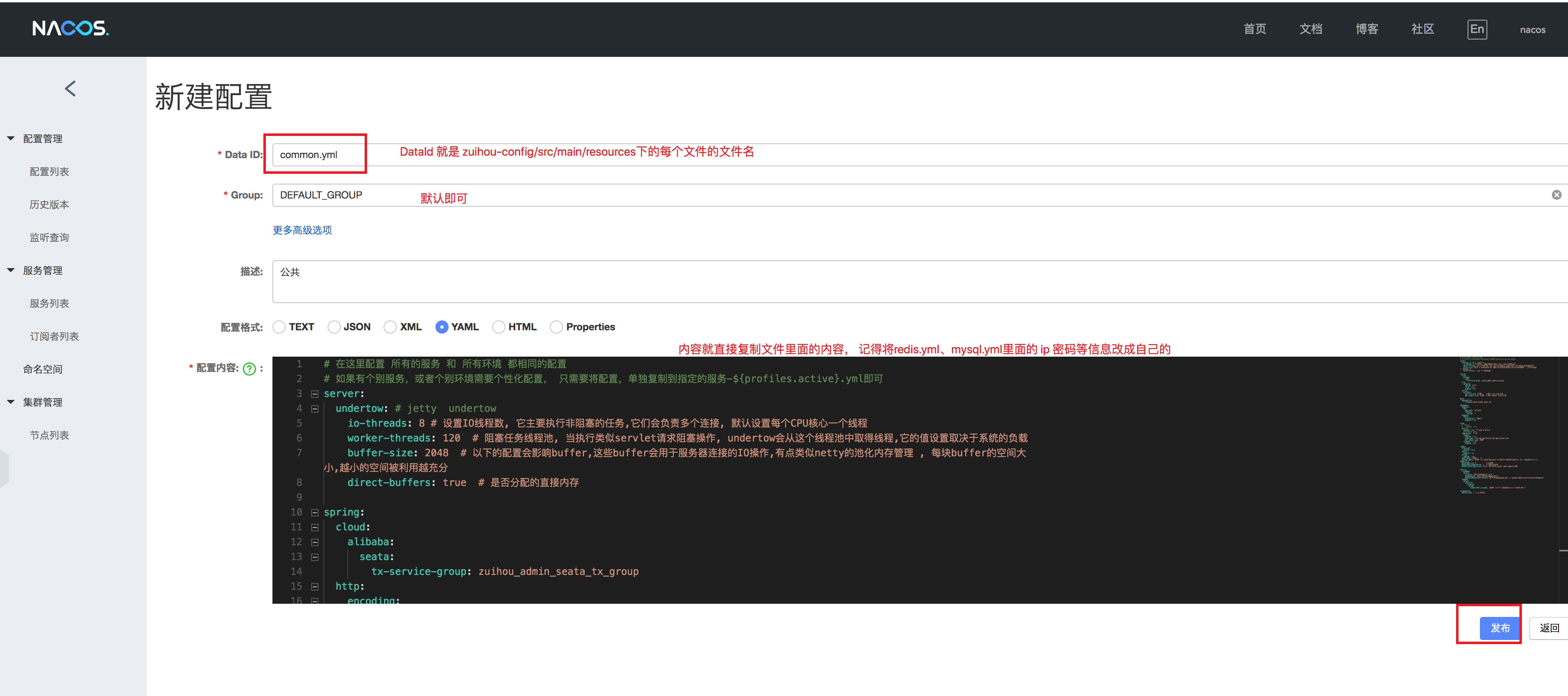Select the YAML format radio button
Viewport: 1568px width, 696px height.
click(442, 327)
